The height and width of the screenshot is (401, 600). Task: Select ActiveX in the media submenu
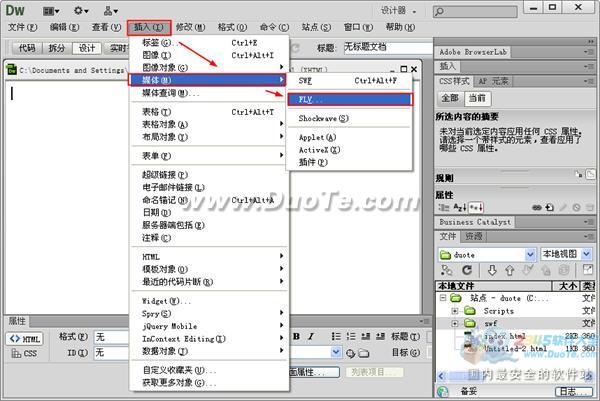[349, 150]
